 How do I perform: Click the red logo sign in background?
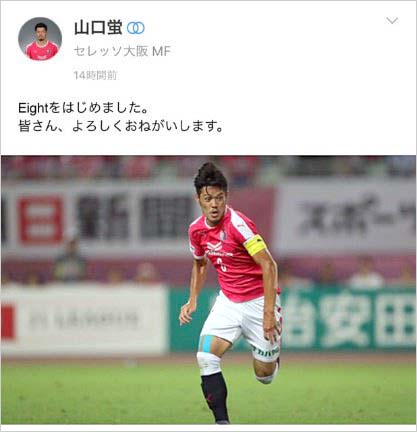click(x=41, y=219)
